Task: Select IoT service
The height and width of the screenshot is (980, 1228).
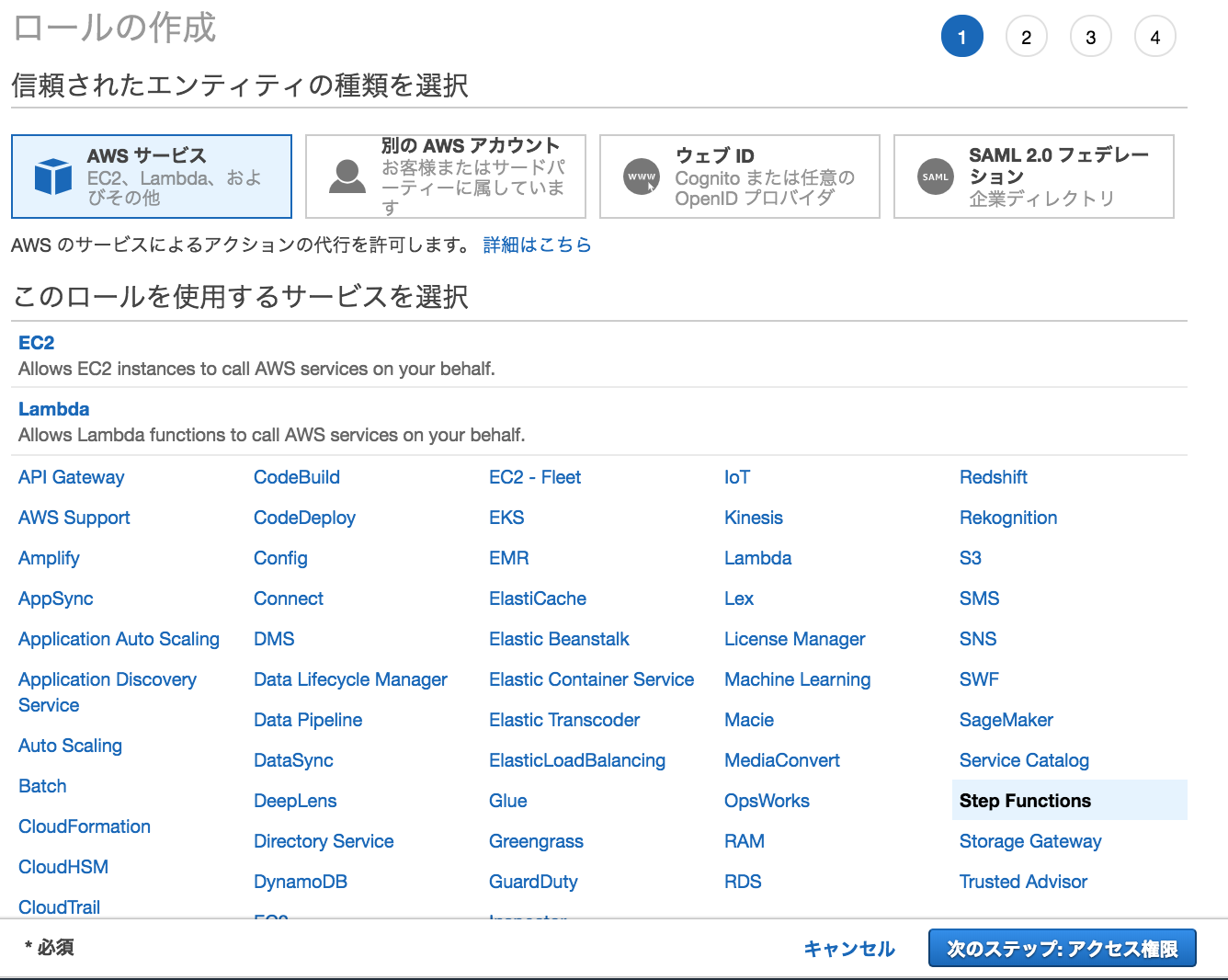Action: point(737,477)
